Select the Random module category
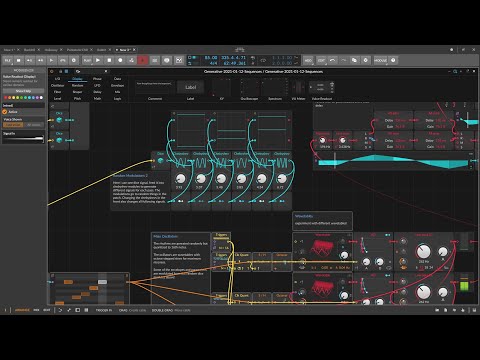The image size is (480, 360). click(x=77, y=85)
